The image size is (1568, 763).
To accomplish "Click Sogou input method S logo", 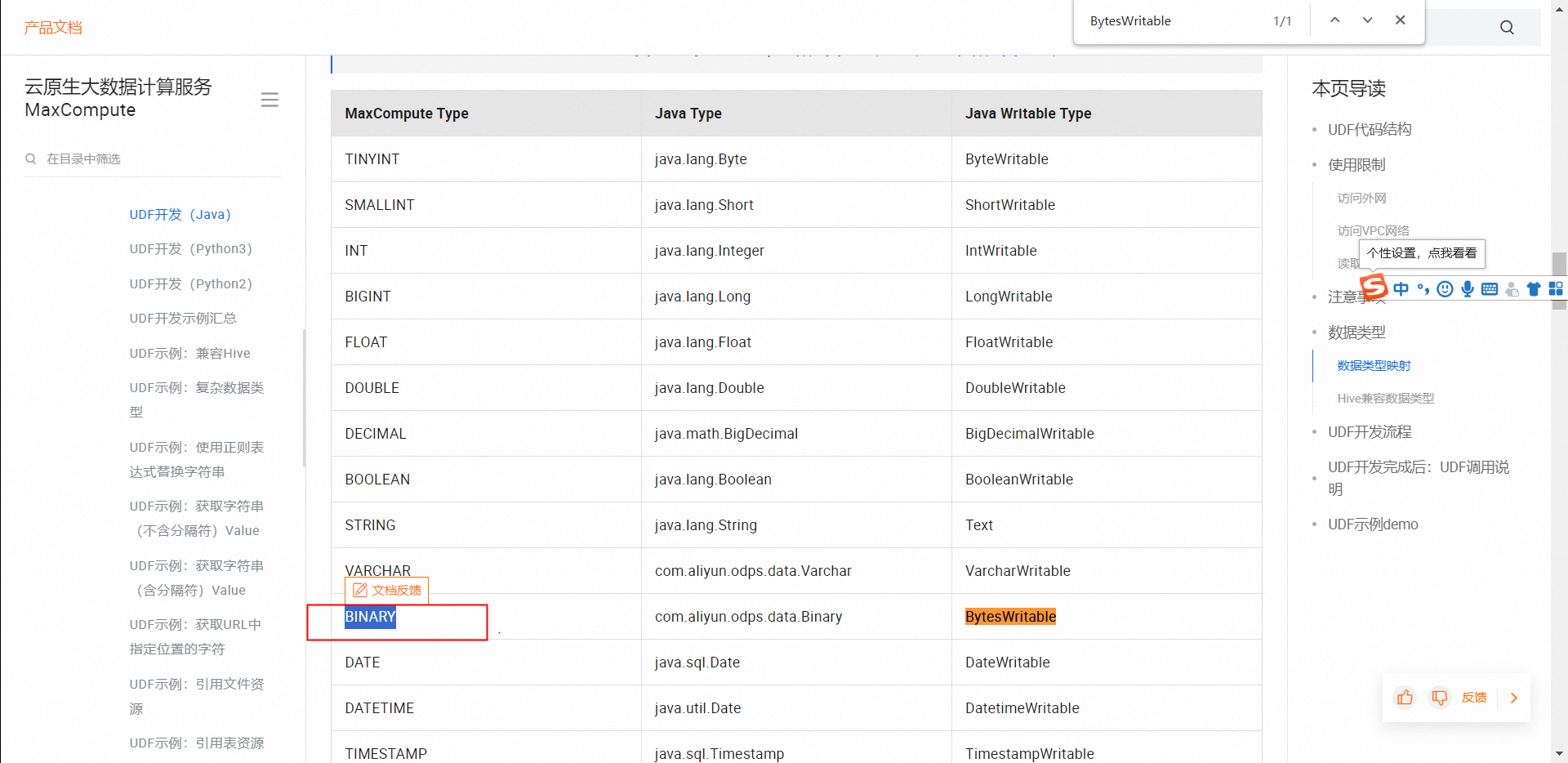I will pos(1374,287).
